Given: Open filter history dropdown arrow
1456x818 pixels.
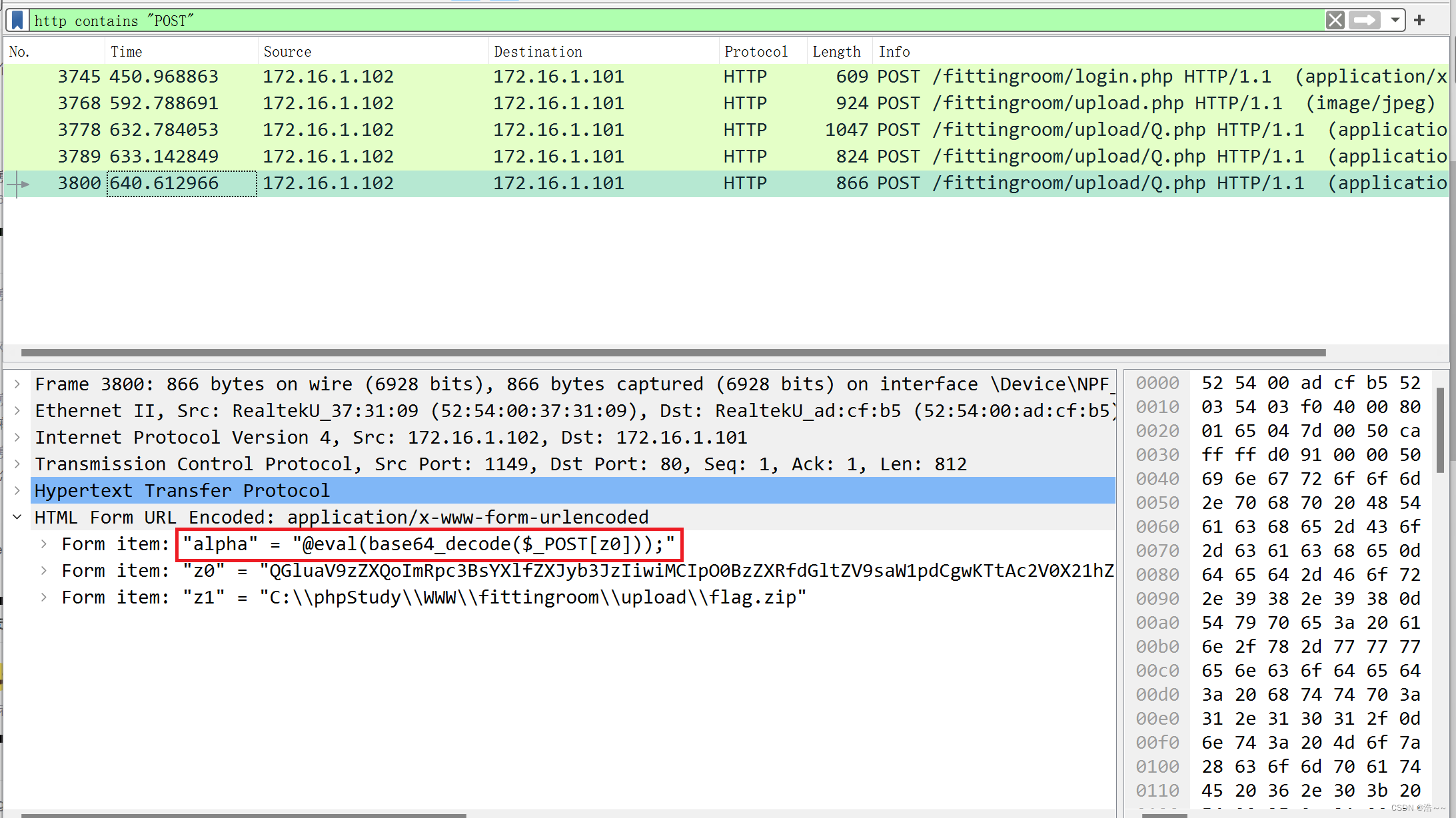Looking at the screenshot, I should click(x=1395, y=20).
